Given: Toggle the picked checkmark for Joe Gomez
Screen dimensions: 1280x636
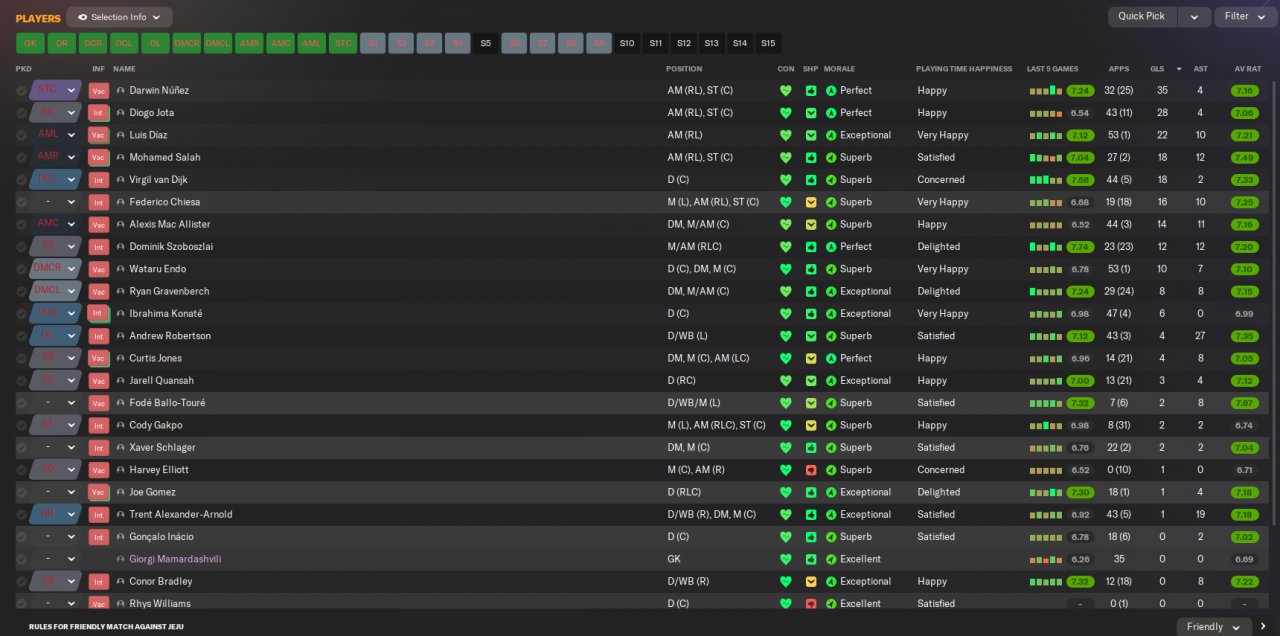Looking at the screenshot, I should (21, 492).
